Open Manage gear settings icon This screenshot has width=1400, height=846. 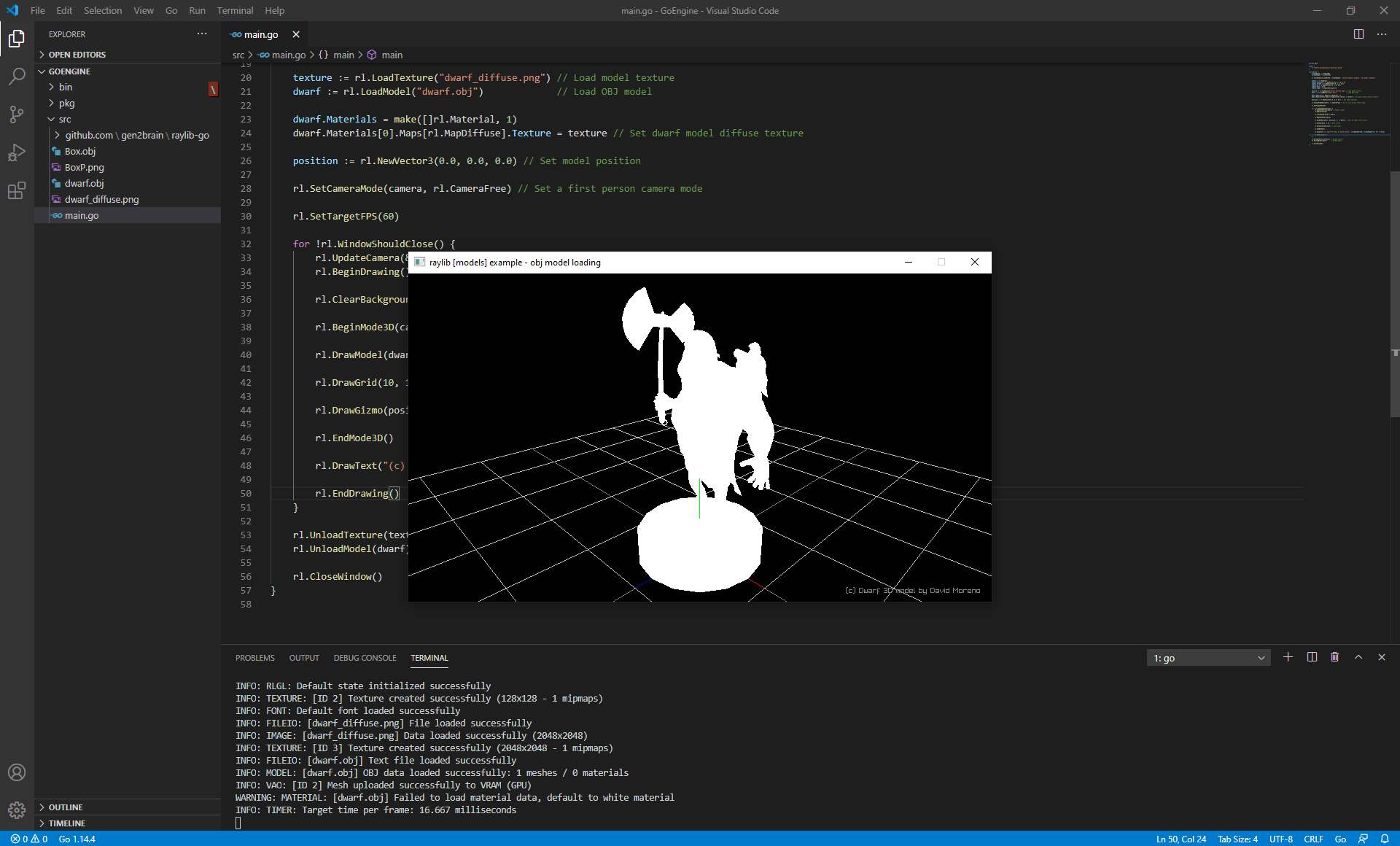(x=17, y=810)
